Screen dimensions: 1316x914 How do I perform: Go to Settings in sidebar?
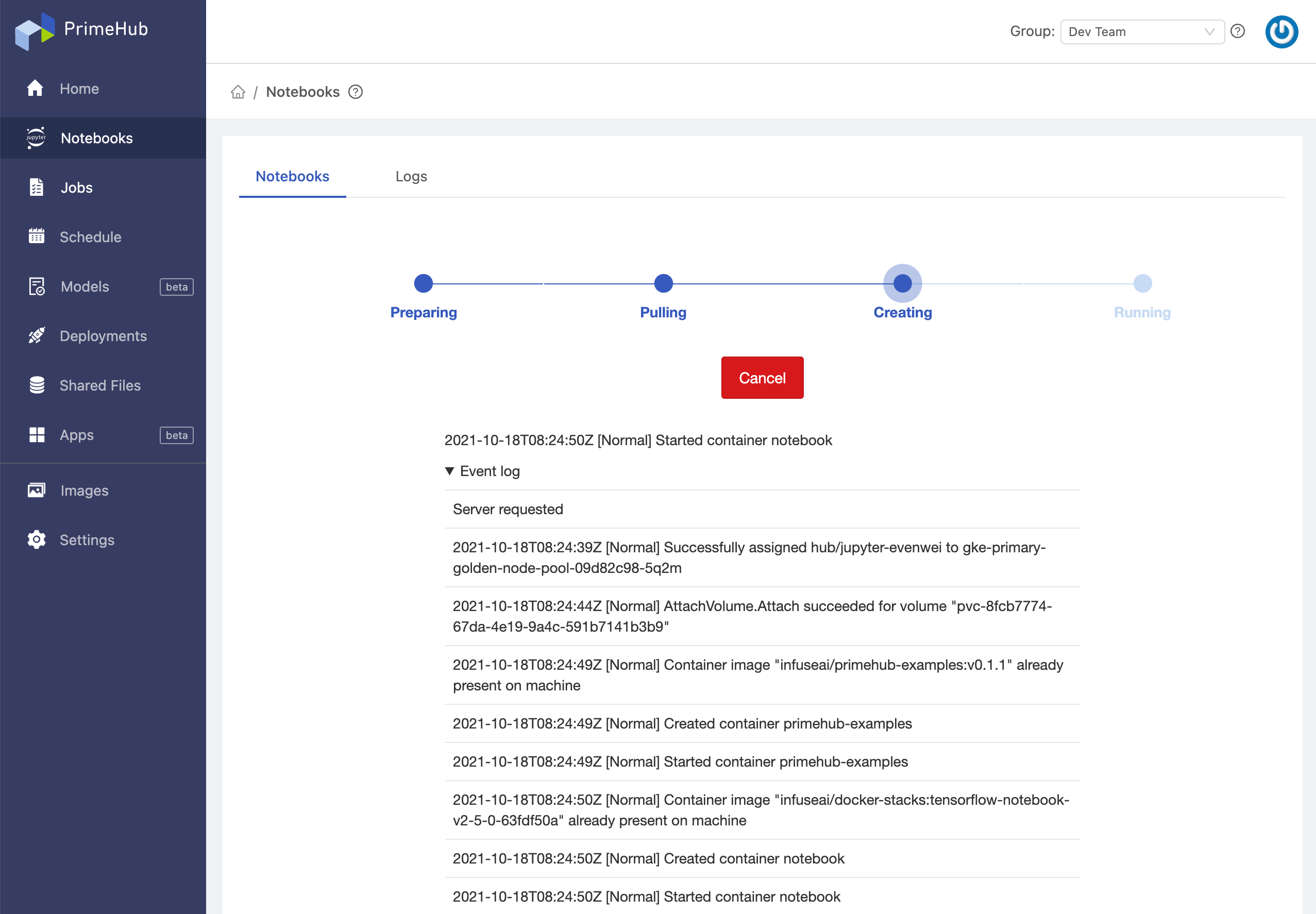tap(103, 540)
